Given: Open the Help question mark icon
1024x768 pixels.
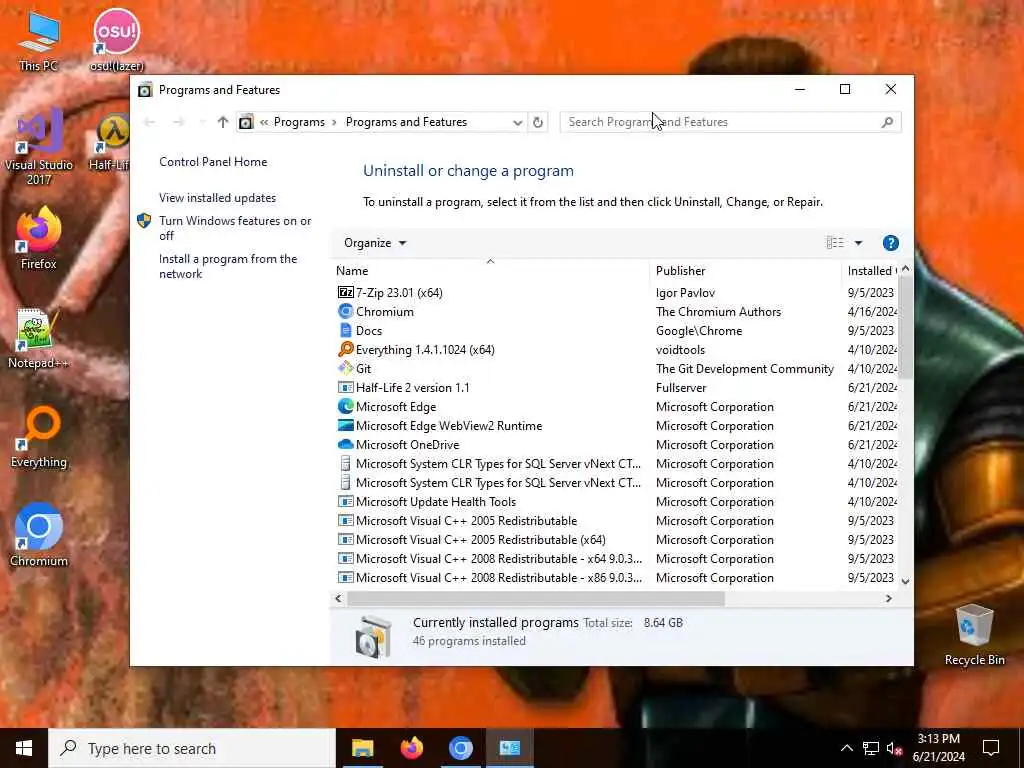Looking at the screenshot, I should [x=890, y=243].
